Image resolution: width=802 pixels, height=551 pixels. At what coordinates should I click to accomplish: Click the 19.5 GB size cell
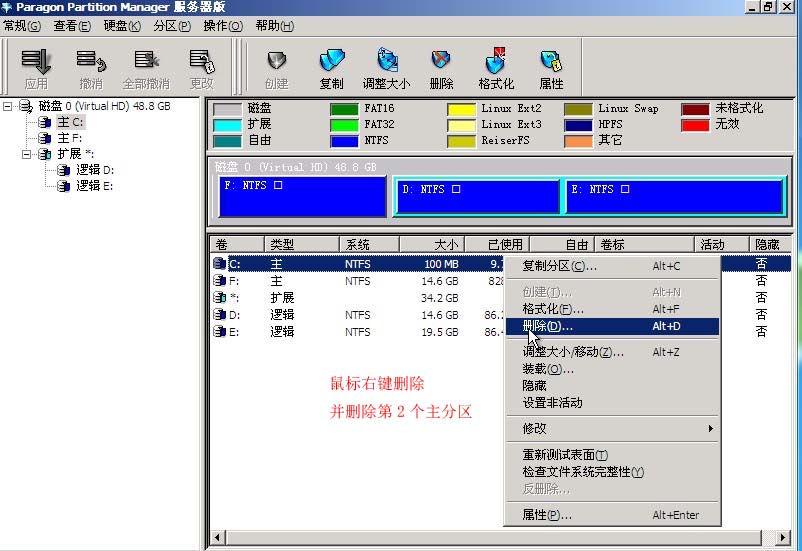click(x=440, y=332)
